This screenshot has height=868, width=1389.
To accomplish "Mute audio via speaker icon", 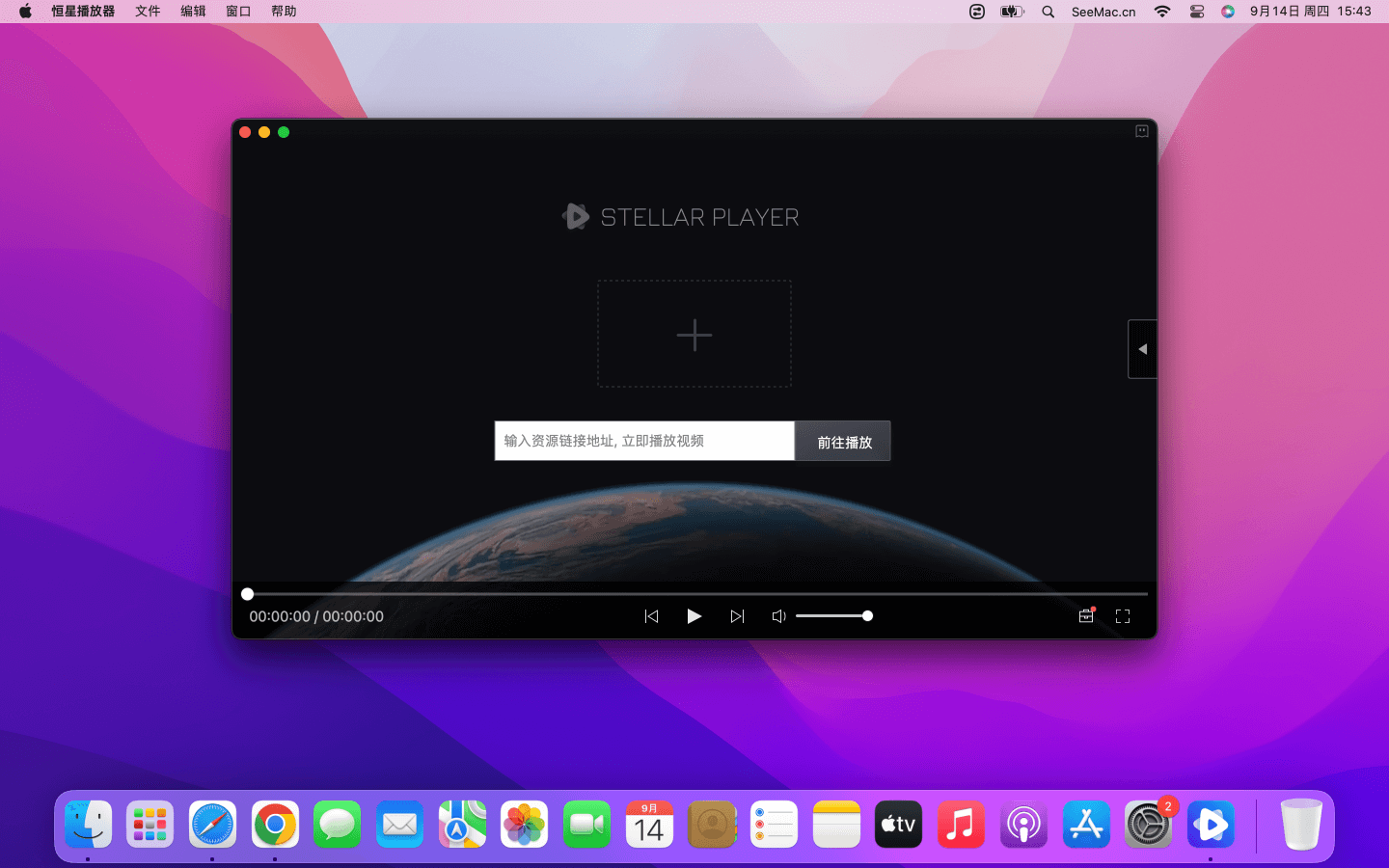I will click(x=778, y=616).
